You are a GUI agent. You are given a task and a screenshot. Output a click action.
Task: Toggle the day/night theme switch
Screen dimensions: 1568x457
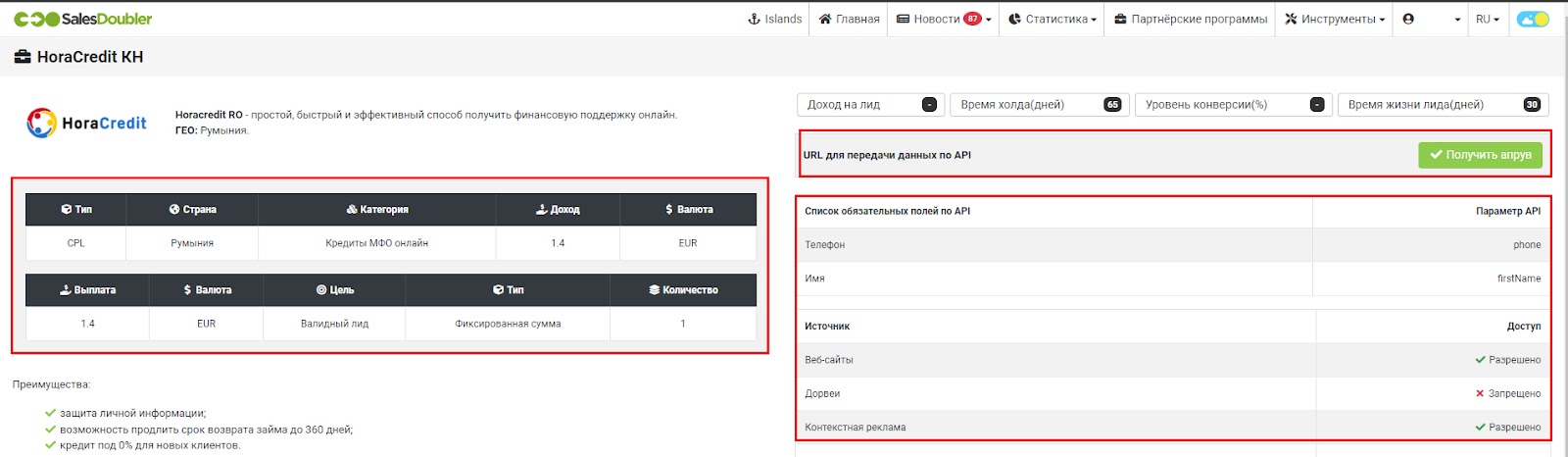coord(1533,19)
